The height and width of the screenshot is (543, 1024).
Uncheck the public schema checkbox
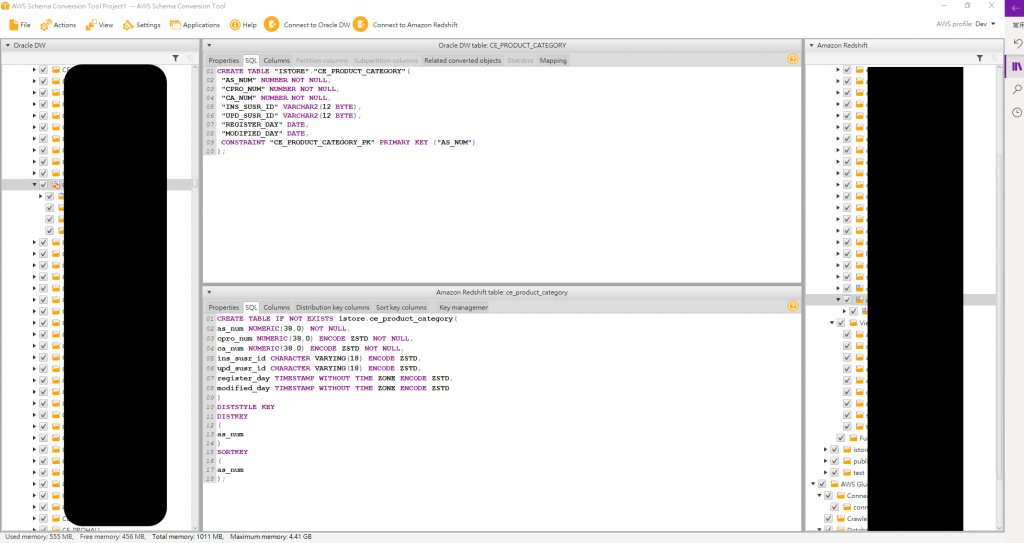[x=835, y=461]
